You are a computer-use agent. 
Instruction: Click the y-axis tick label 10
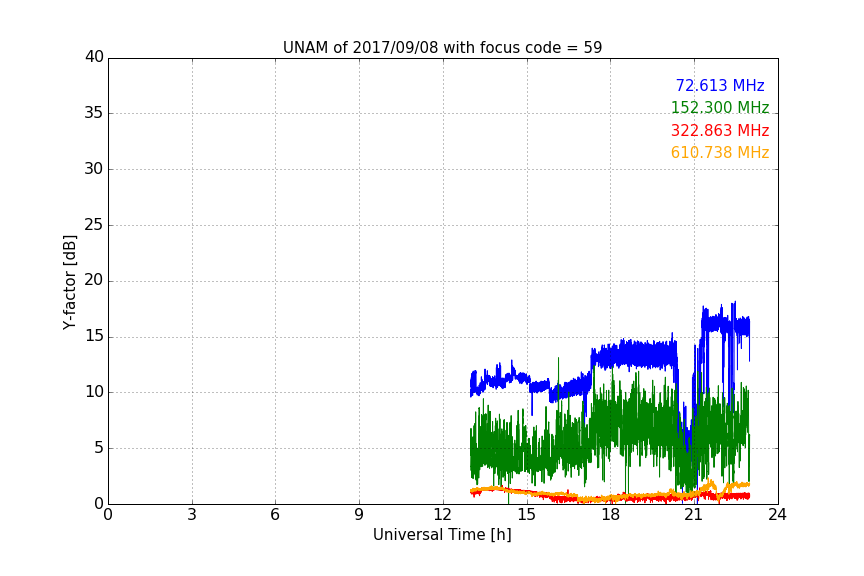(x=94, y=392)
